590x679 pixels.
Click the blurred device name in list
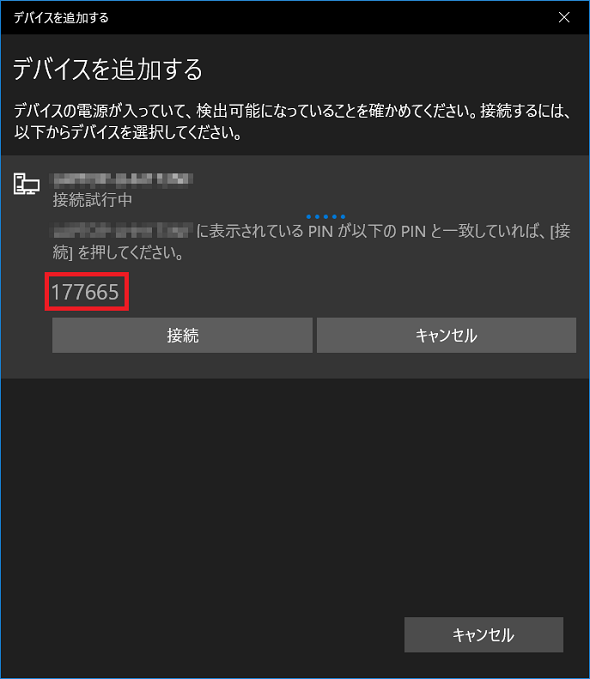[x=122, y=180]
